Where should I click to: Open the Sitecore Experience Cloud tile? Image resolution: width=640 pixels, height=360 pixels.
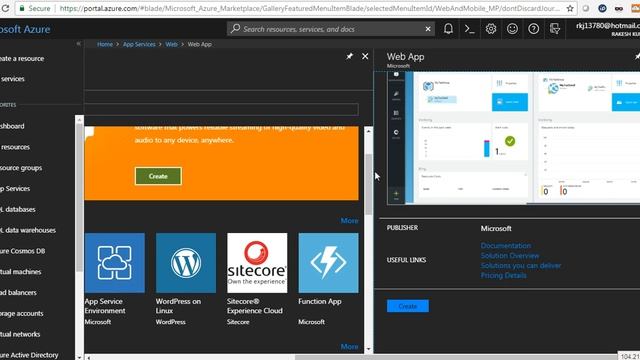[x=257, y=263]
